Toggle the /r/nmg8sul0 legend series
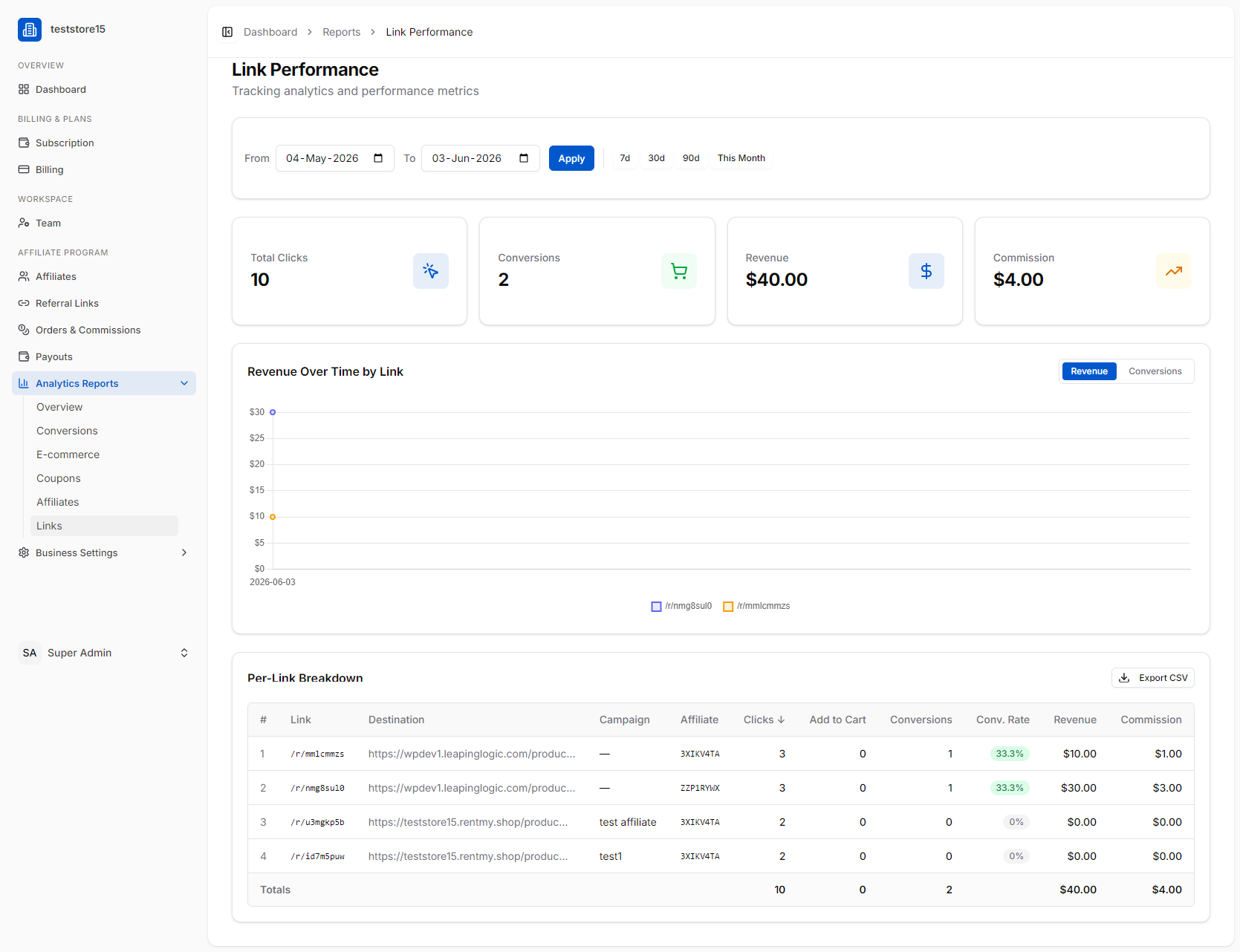Screen dimensions: 1240x952 pos(681,606)
